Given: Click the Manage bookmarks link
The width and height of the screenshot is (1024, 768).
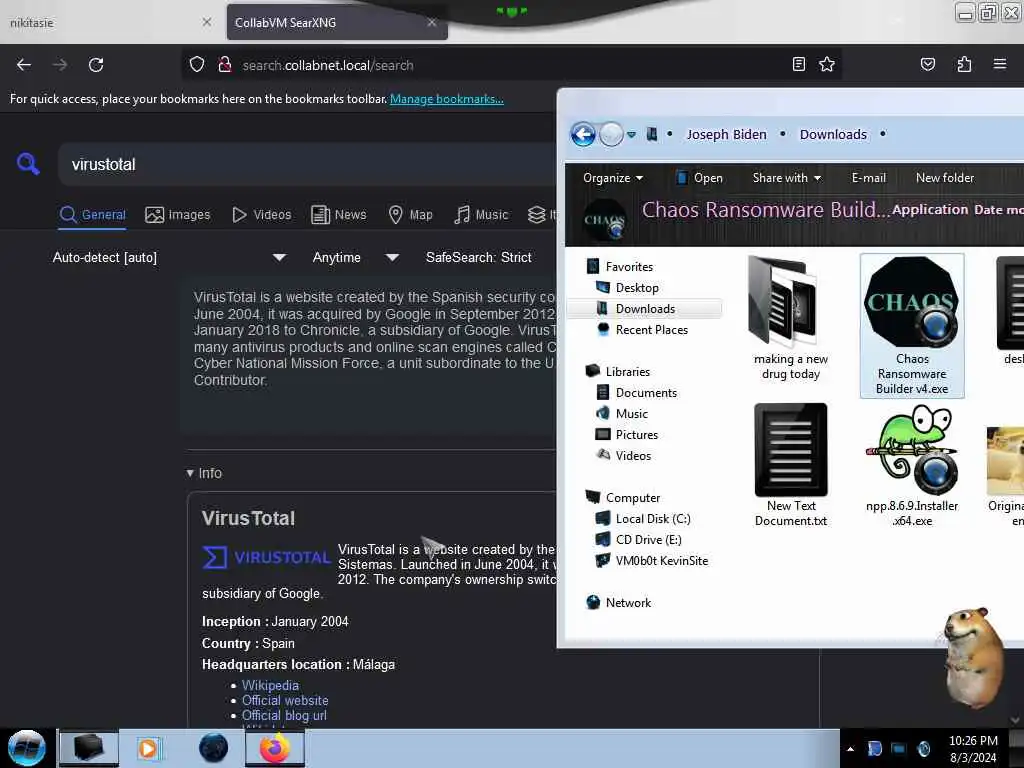Looking at the screenshot, I should tap(447, 99).
